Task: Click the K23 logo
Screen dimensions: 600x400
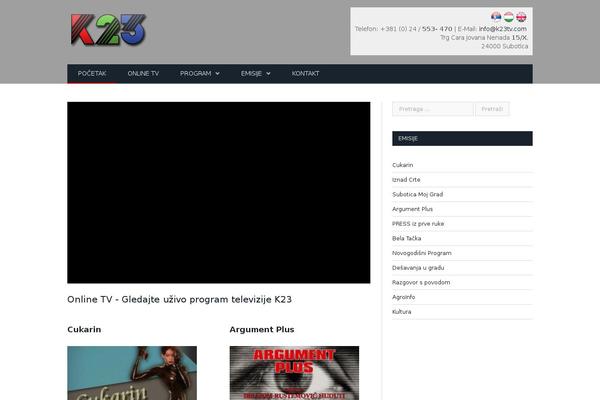Action: pyautogui.click(x=108, y=30)
